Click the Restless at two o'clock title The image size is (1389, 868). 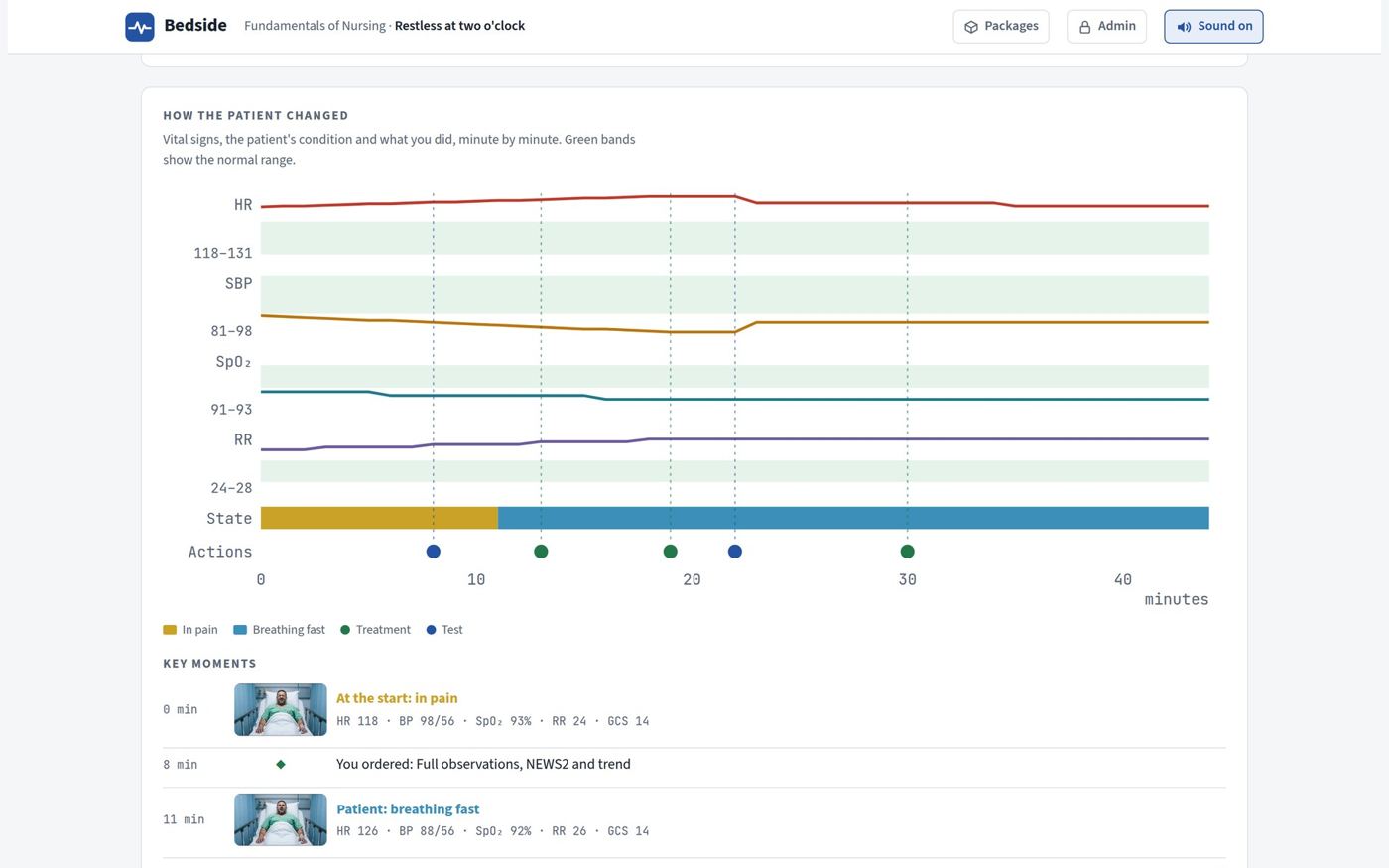pos(459,26)
